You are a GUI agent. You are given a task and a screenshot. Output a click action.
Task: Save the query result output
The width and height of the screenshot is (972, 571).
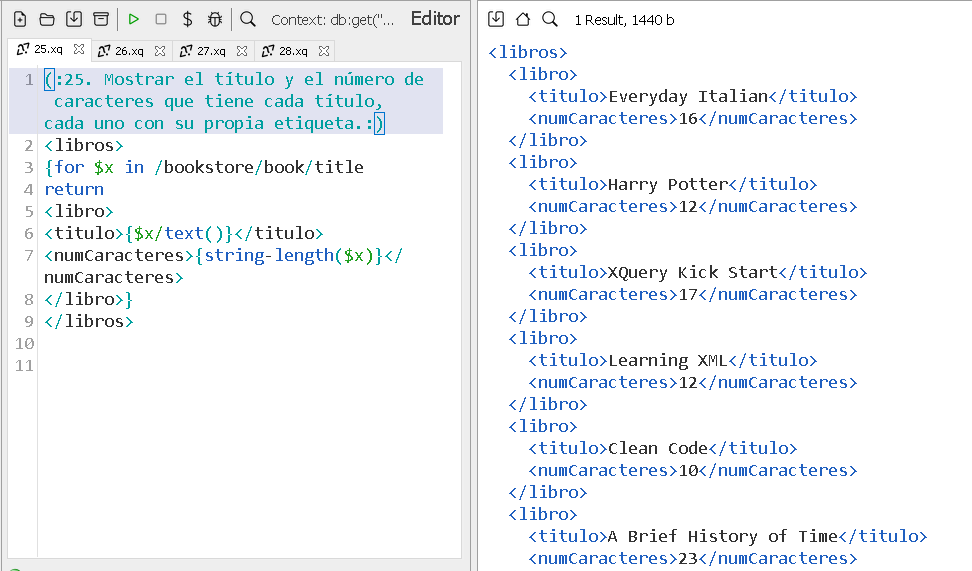coord(496,19)
